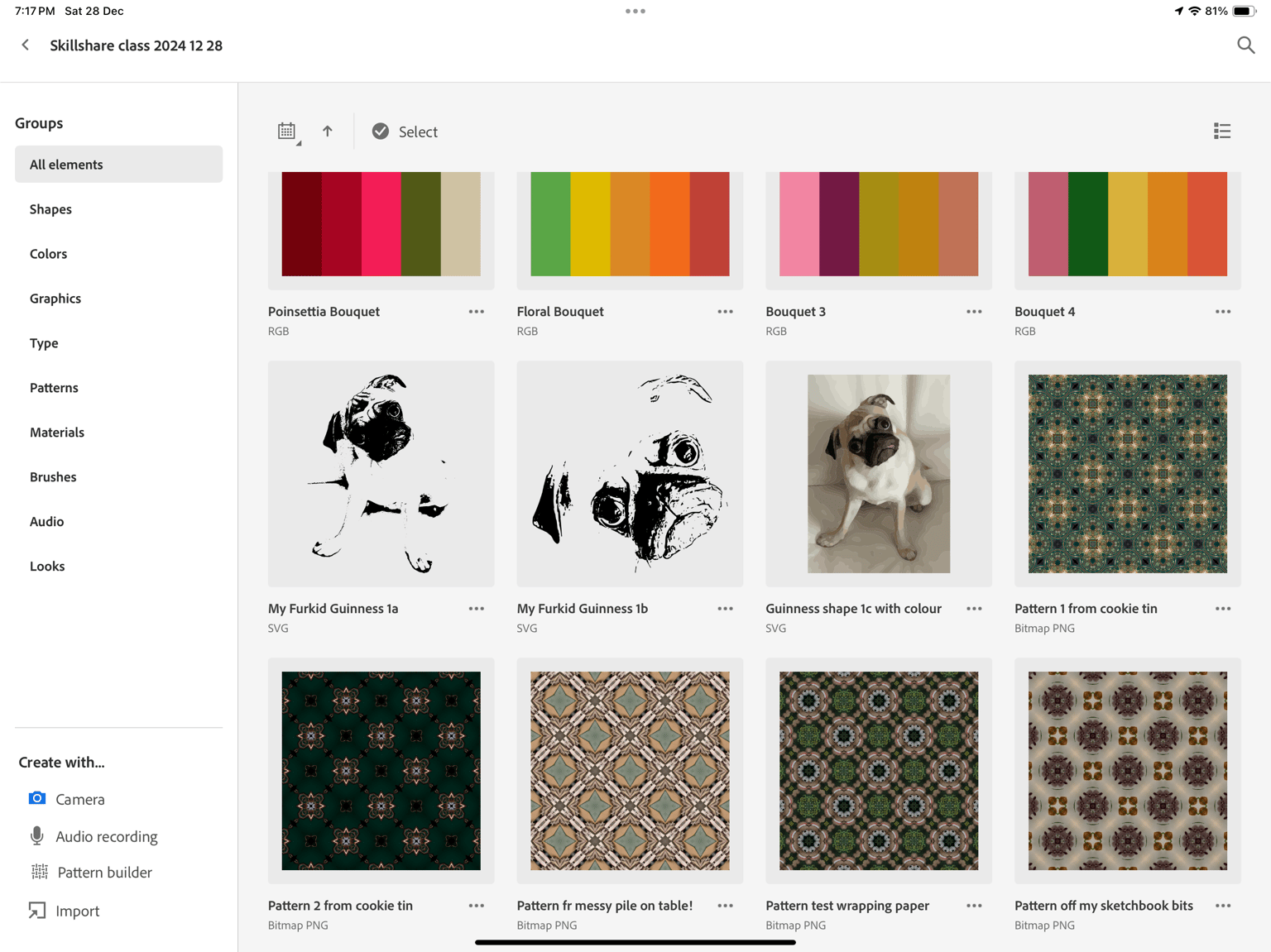Image resolution: width=1271 pixels, height=952 pixels.
Task: Launch Pattern builder
Action: pos(104,873)
